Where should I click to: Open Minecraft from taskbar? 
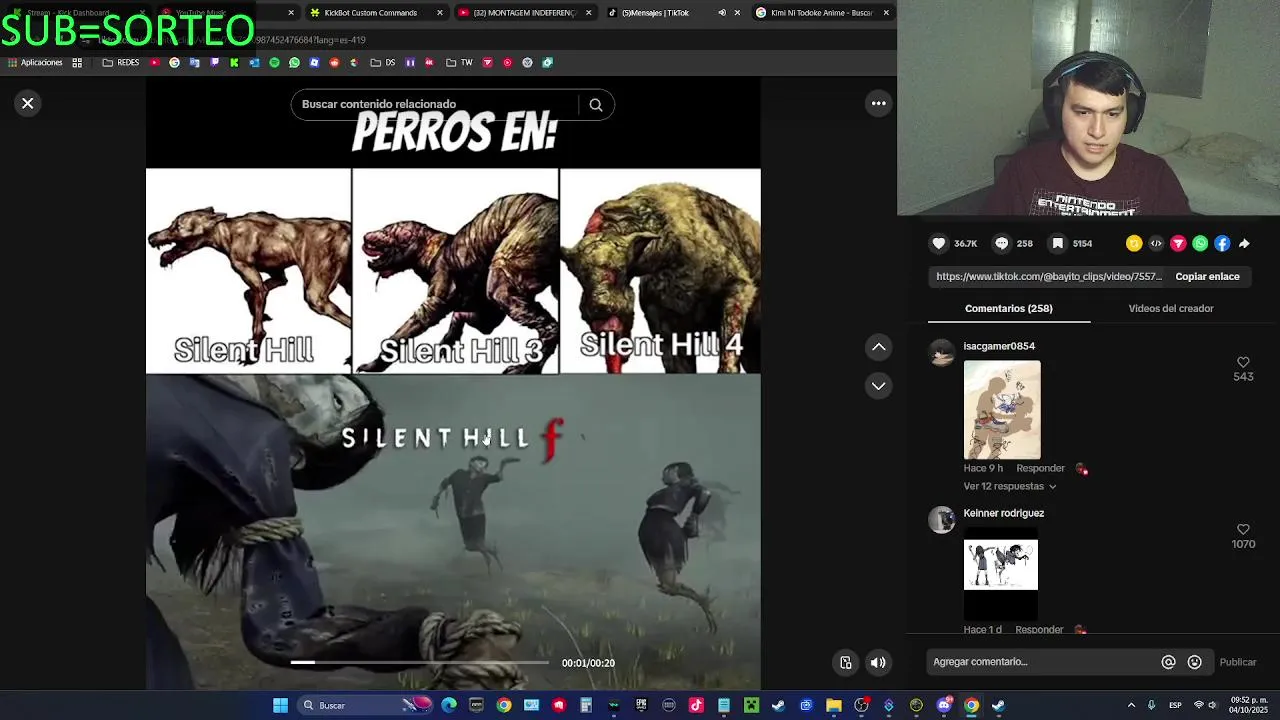click(751, 705)
